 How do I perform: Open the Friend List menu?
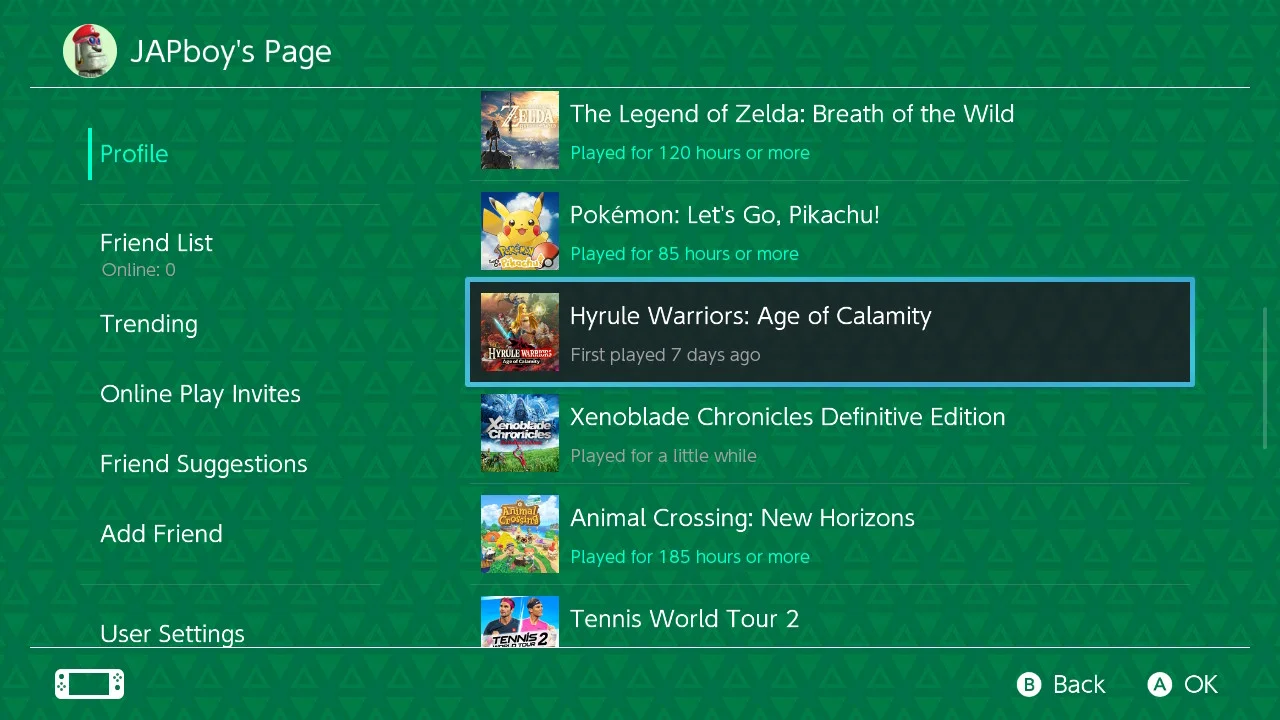(x=156, y=243)
